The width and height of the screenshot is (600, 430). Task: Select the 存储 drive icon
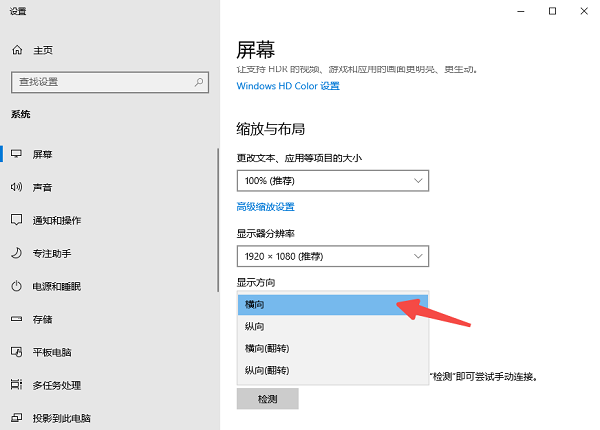[x=16, y=319]
